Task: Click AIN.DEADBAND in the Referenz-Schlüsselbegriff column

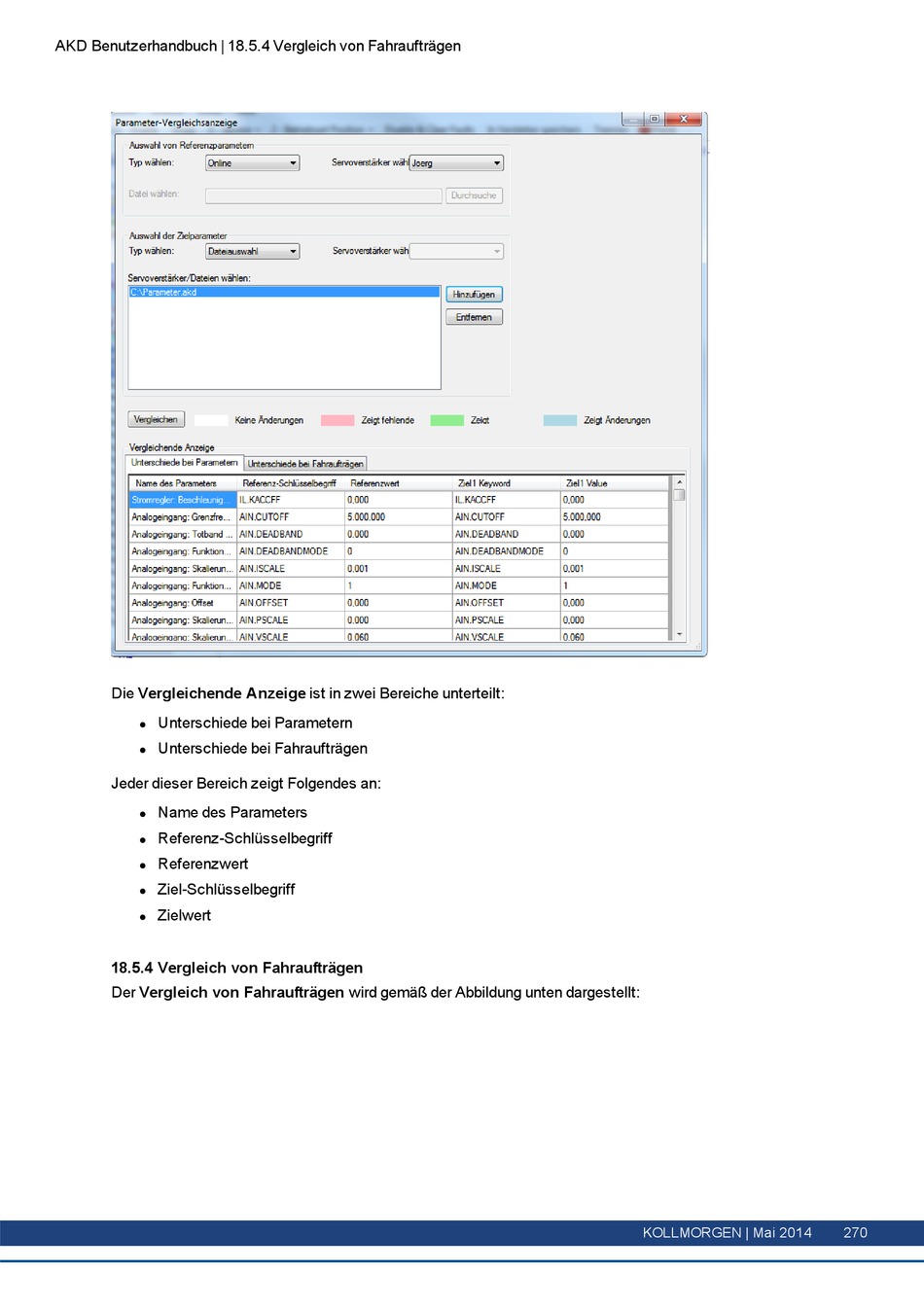Action: point(291,534)
